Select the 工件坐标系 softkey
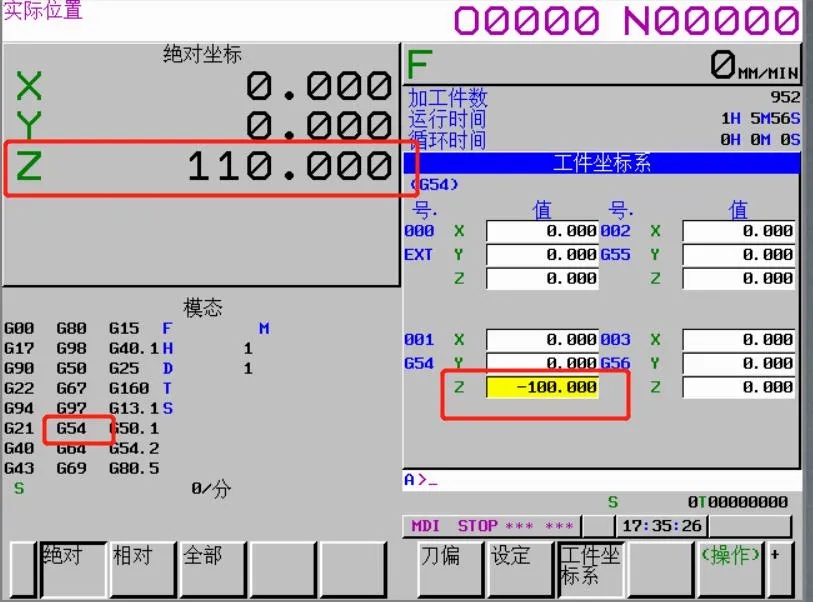The height and width of the screenshot is (602, 813). (x=590, y=569)
